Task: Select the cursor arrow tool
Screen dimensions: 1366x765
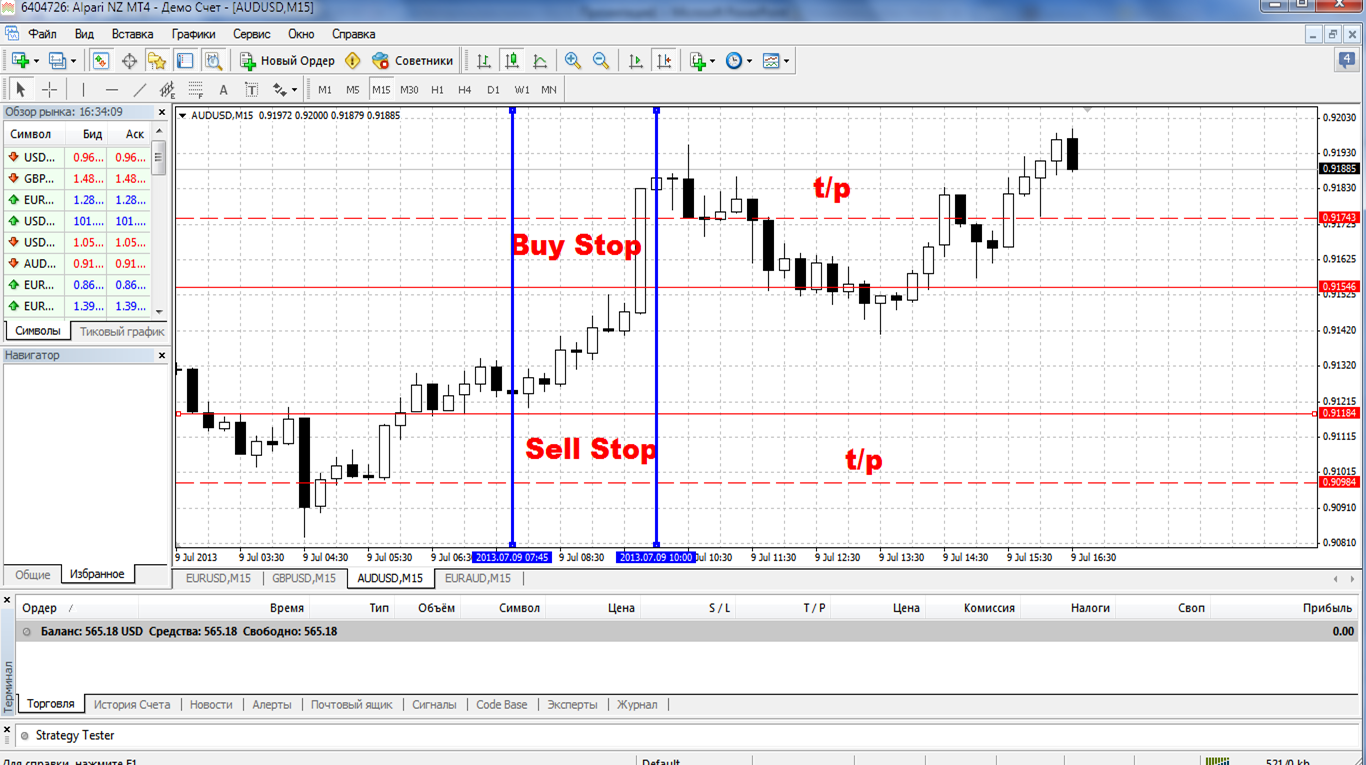Action: tap(21, 89)
